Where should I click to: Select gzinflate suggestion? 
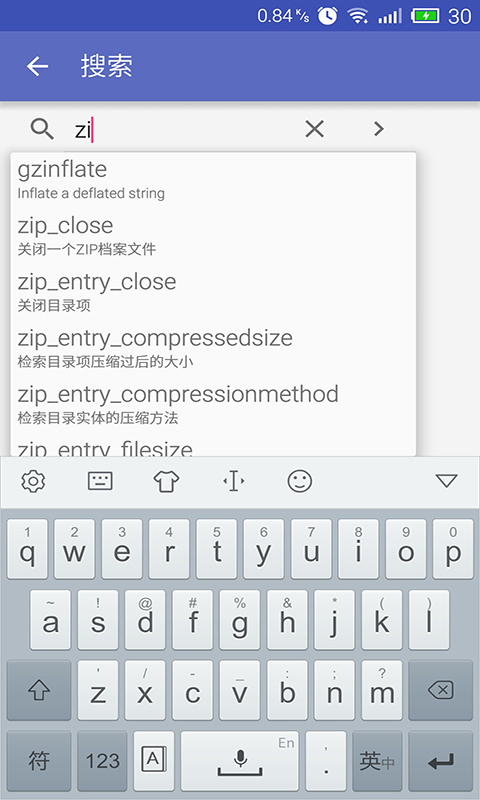pyautogui.click(x=213, y=180)
